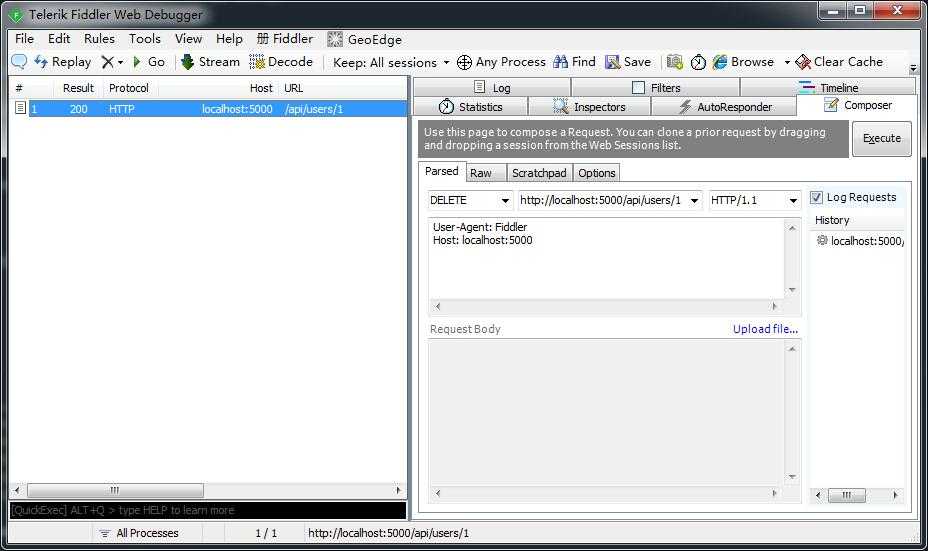Switch to the Filters tab

(x=656, y=88)
